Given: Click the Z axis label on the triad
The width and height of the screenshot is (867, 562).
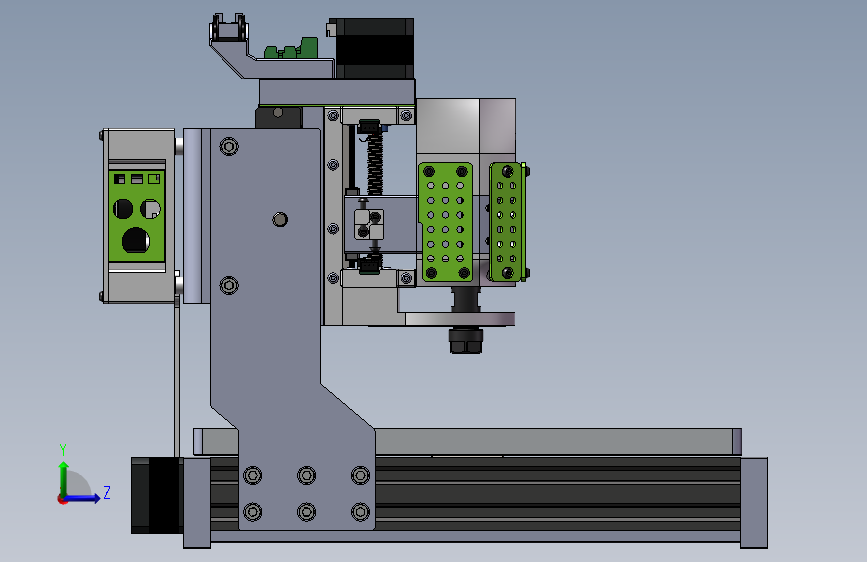Looking at the screenshot, I should pyautogui.click(x=107, y=492).
